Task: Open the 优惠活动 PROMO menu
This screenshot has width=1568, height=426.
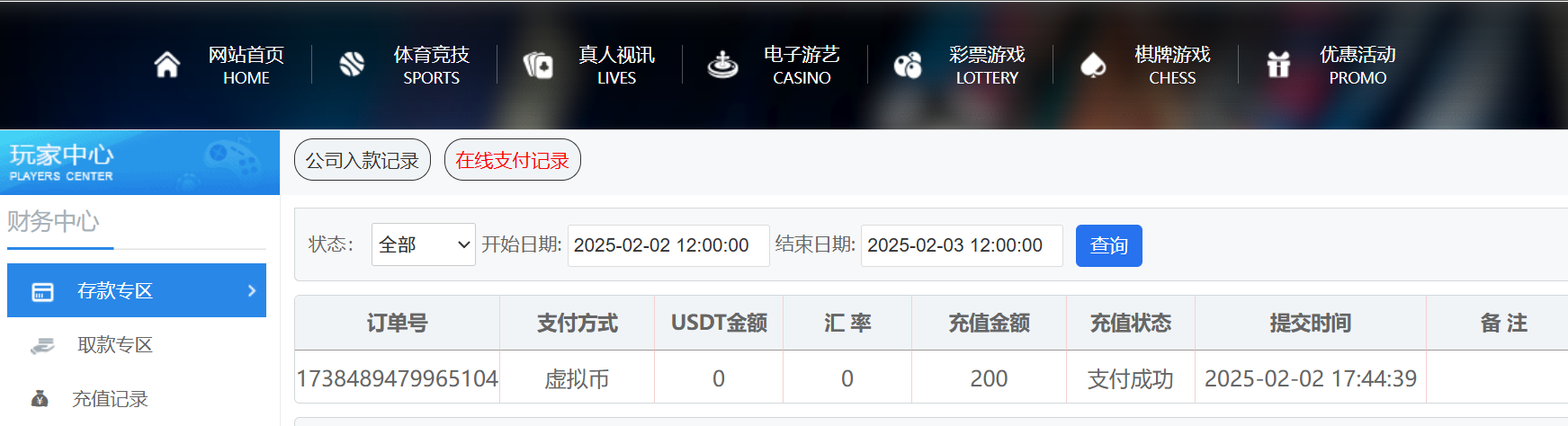Action: pos(1357,65)
